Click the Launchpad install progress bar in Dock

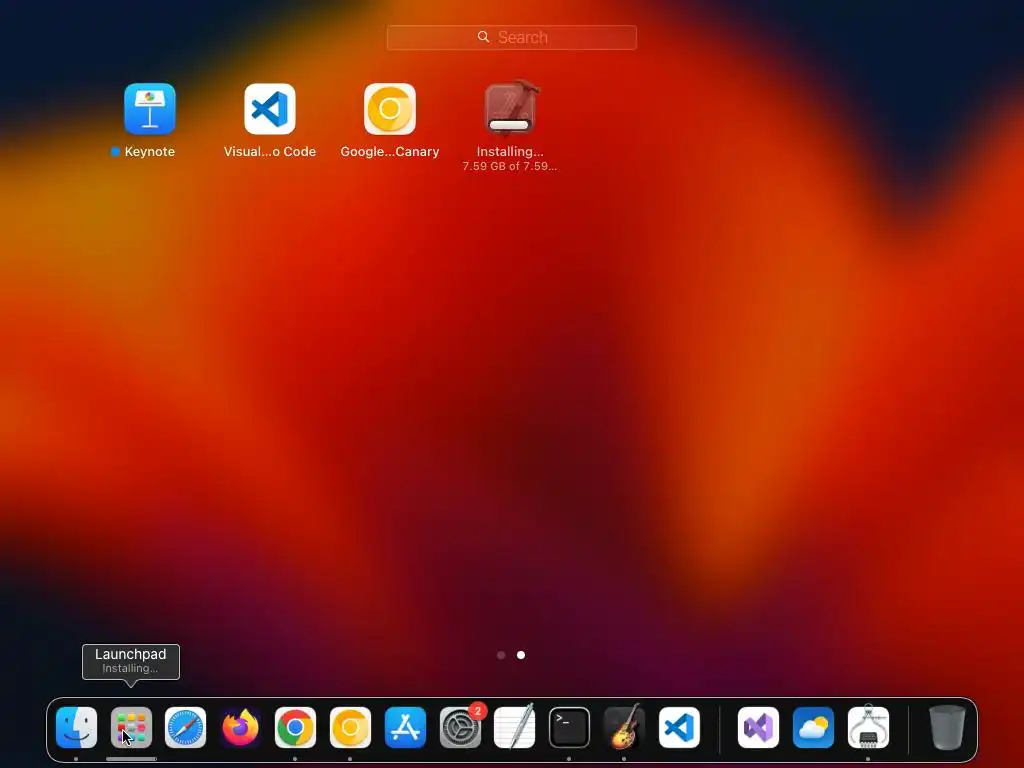point(131,759)
